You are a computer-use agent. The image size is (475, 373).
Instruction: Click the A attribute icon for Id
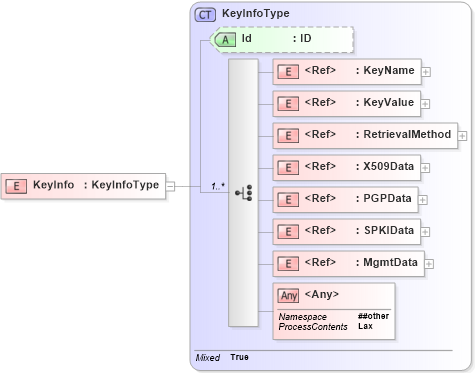(x=225, y=39)
